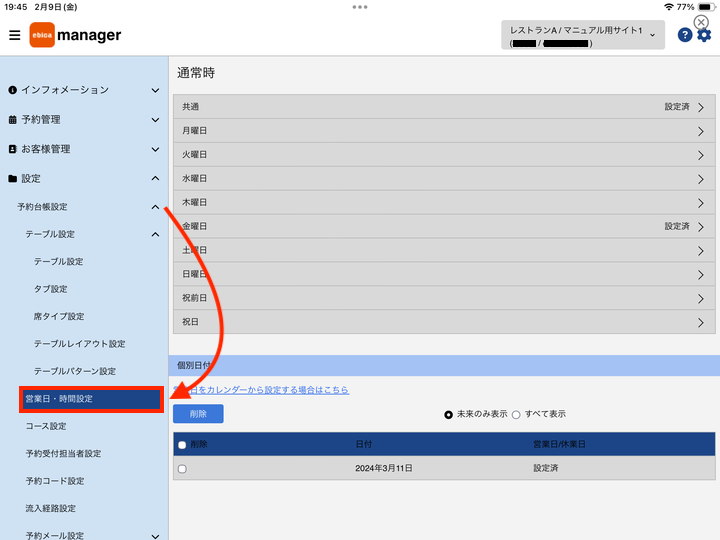
Task: Open the hamburger menu icon
Action: click(15, 35)
